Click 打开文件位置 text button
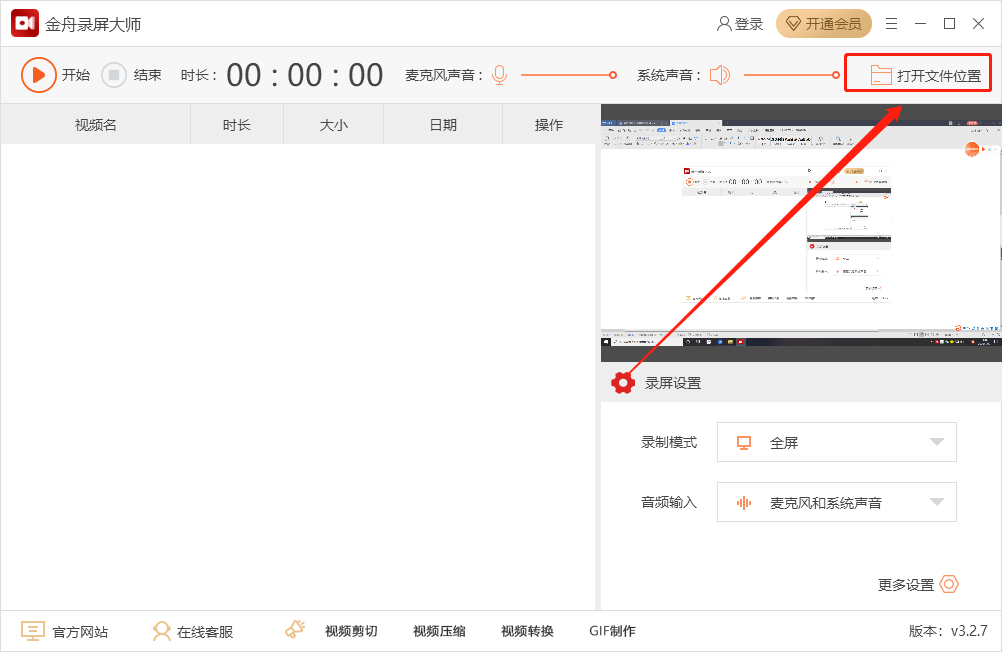The width and height of the screenshot is (1002, 652). coord(939,76)
